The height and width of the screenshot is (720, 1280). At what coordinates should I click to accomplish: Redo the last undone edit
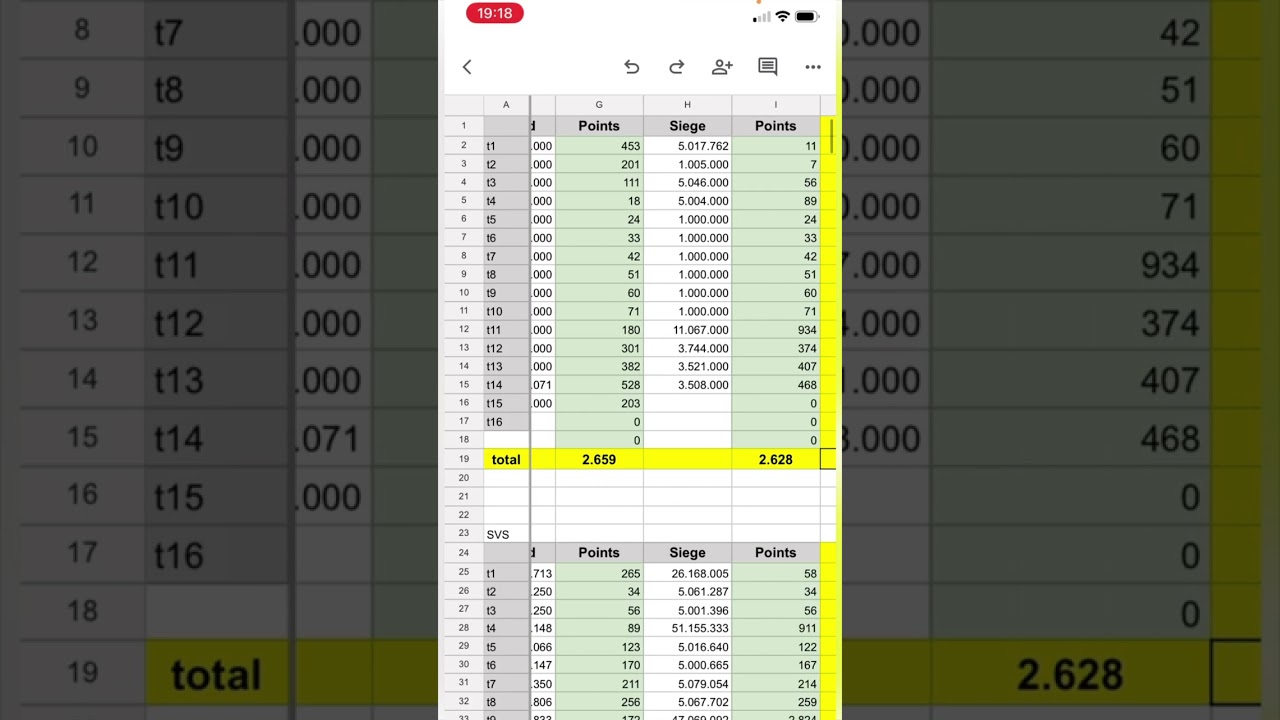(676, 67)
